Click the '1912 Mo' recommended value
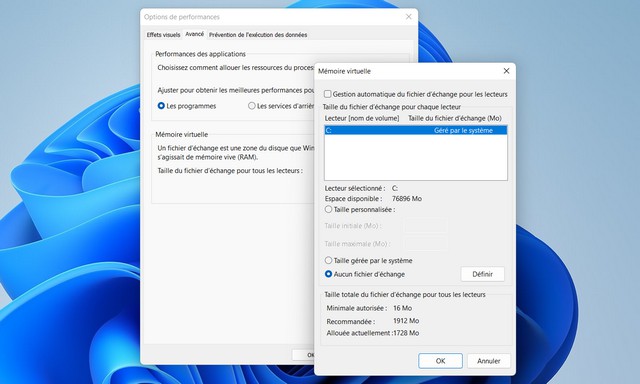Screen dimensions: 640x384 406,321
